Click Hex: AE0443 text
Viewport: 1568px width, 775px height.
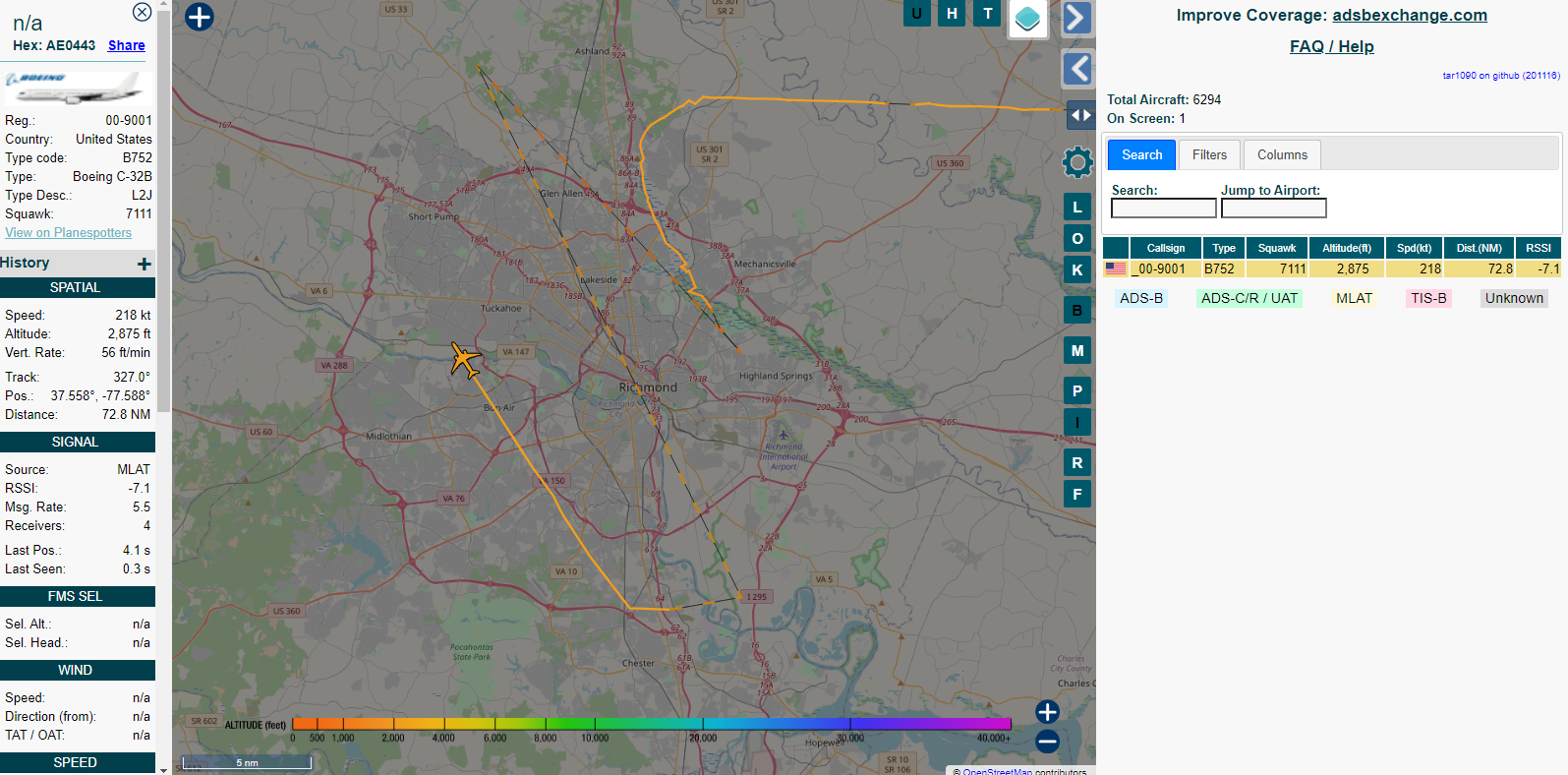tap(54, 45)
